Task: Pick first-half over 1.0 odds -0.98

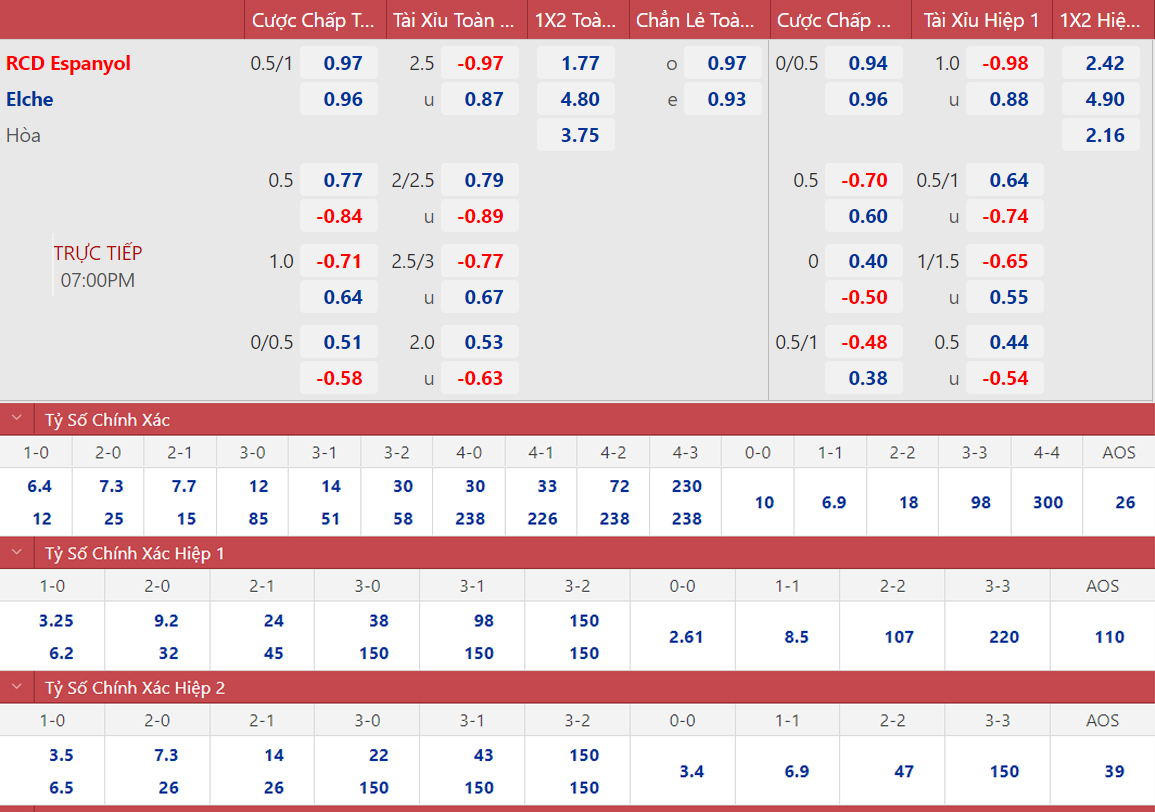Action: click(1005, 63)
